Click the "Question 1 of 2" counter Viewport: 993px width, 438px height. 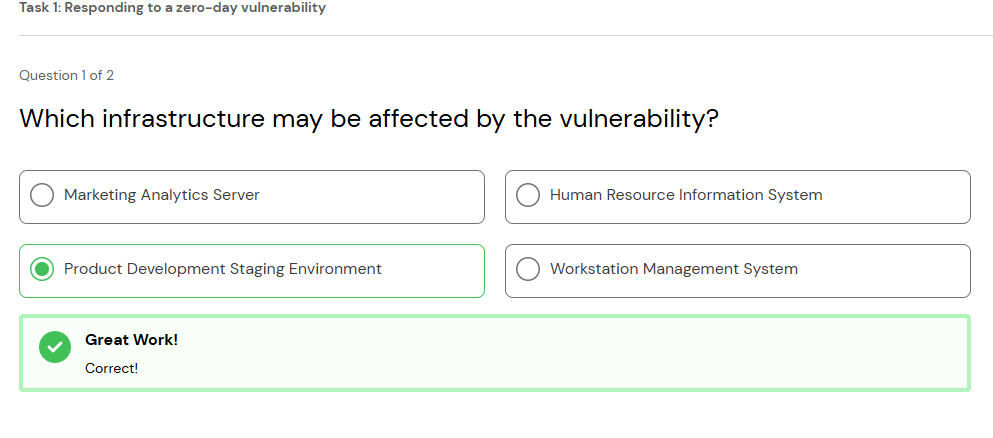tap(66, 76)
